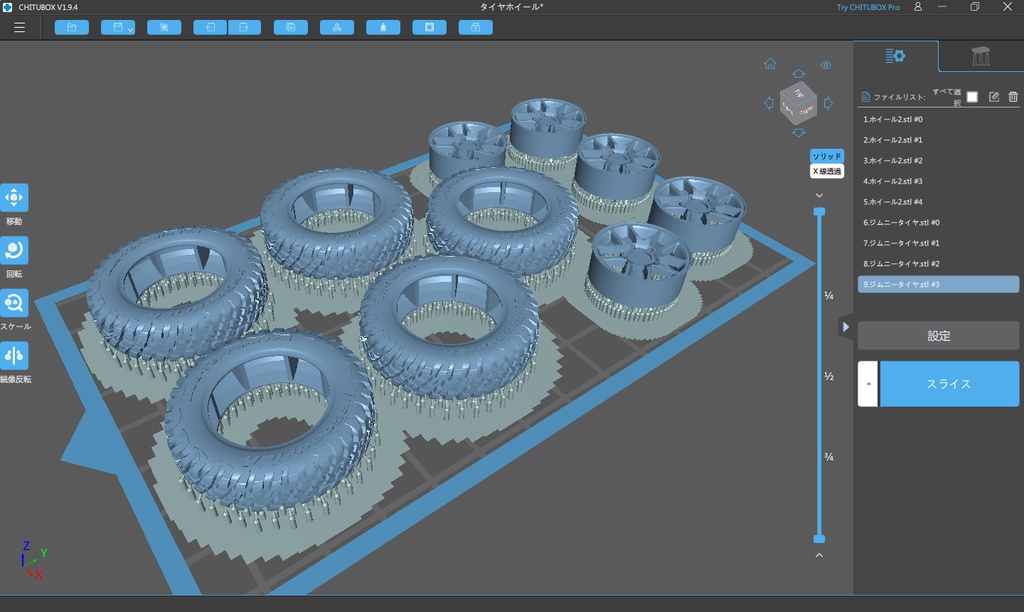This screenshot has height=612, width=1024.
Task: Click the Slice (スライス) button
Action: 949,384
